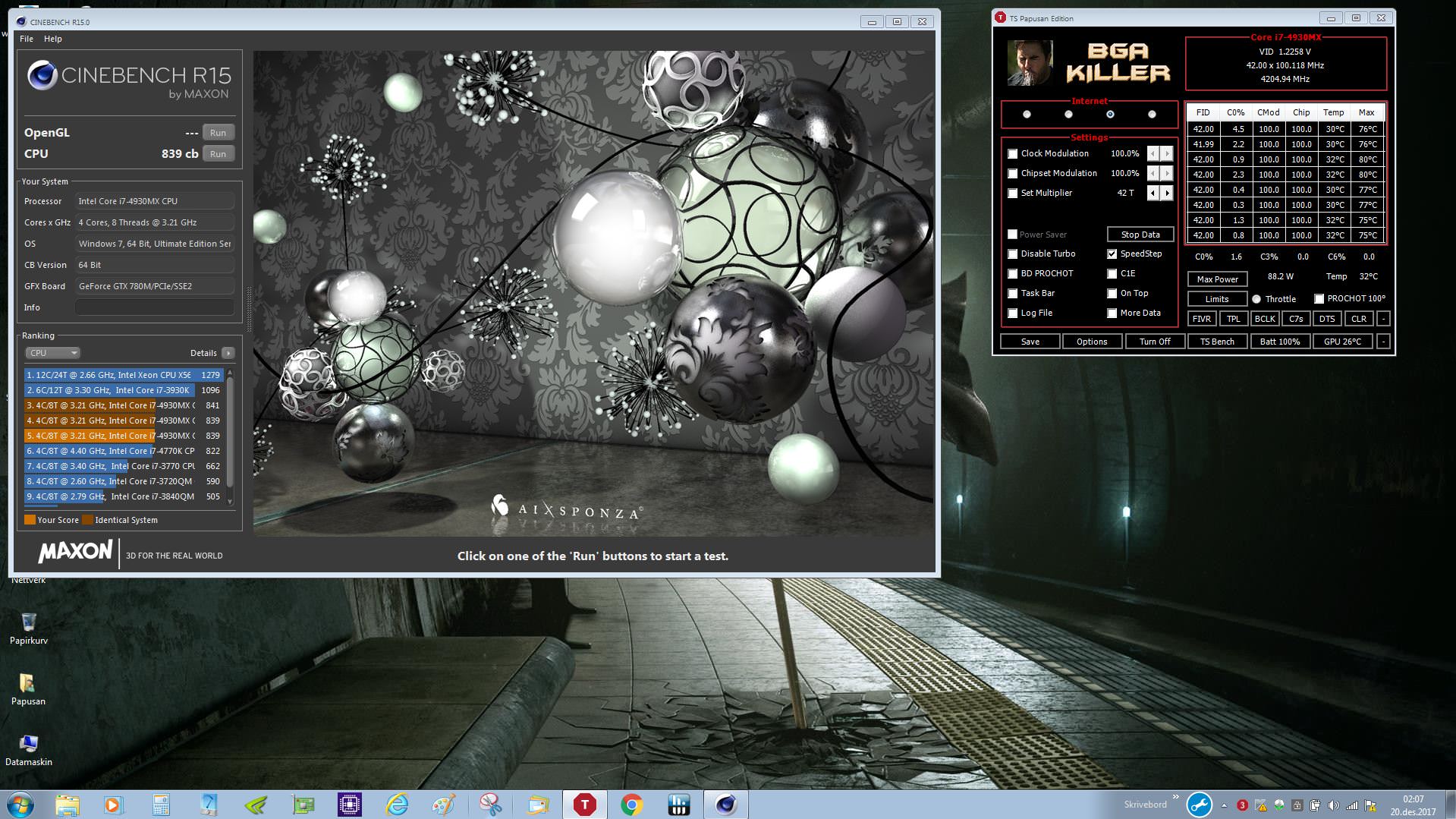Click the blue wrench tray icon
The height and width of the screenshot is (819, 1456).
pos(1199,805)
